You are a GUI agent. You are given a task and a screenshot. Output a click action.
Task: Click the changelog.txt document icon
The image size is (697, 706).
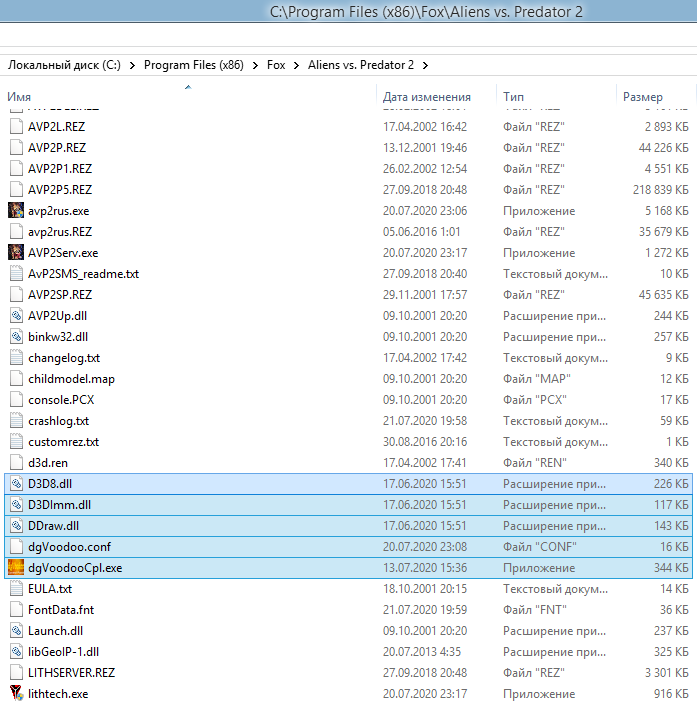pyautogui.click(x=16, y=358)
